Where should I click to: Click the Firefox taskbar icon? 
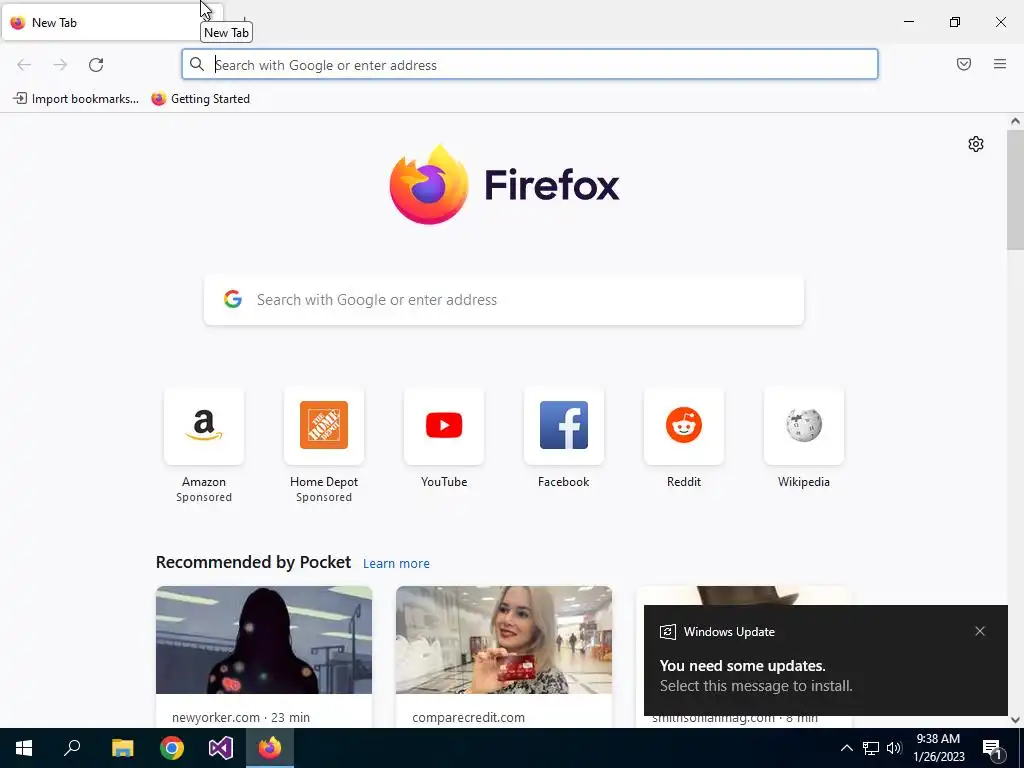pyautogui.click(x=270, y=748)
